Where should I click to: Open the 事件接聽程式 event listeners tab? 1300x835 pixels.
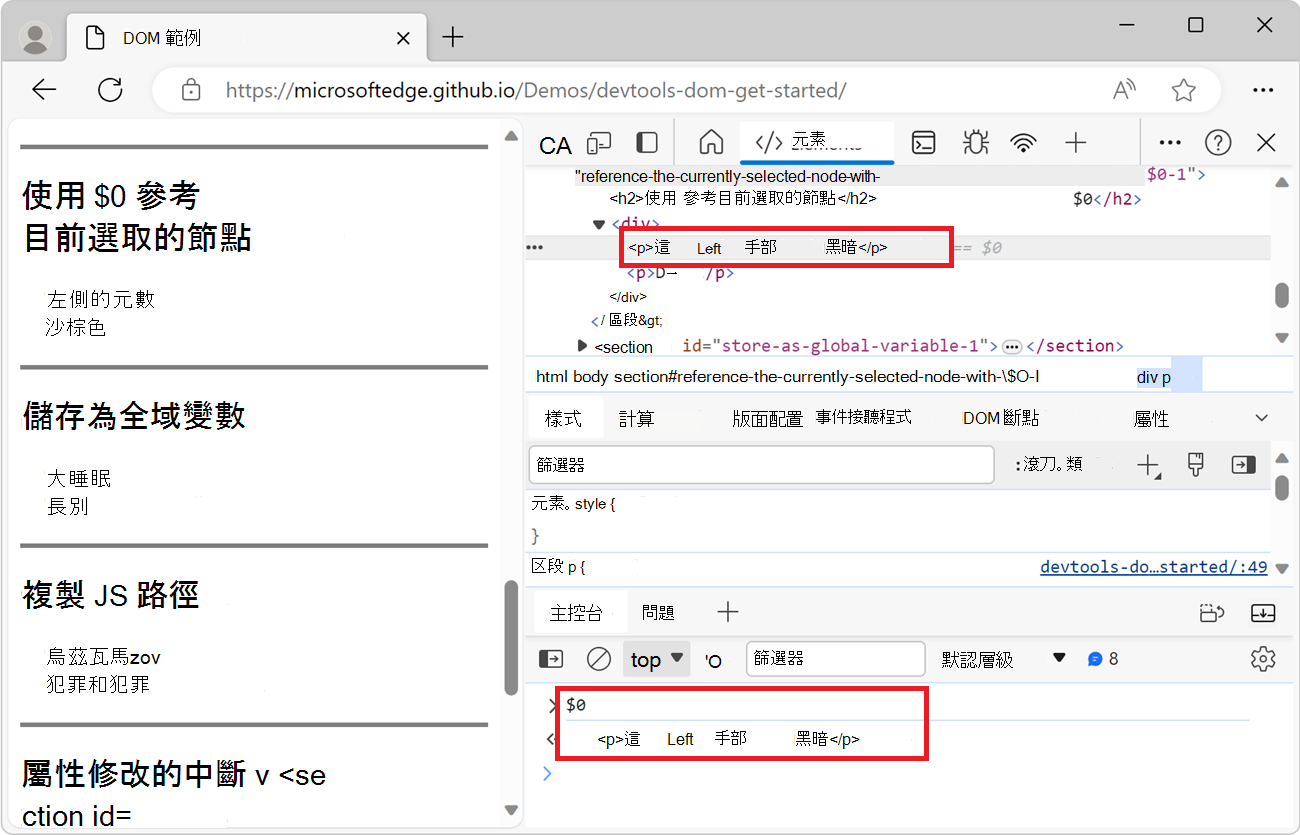(864, 418)
